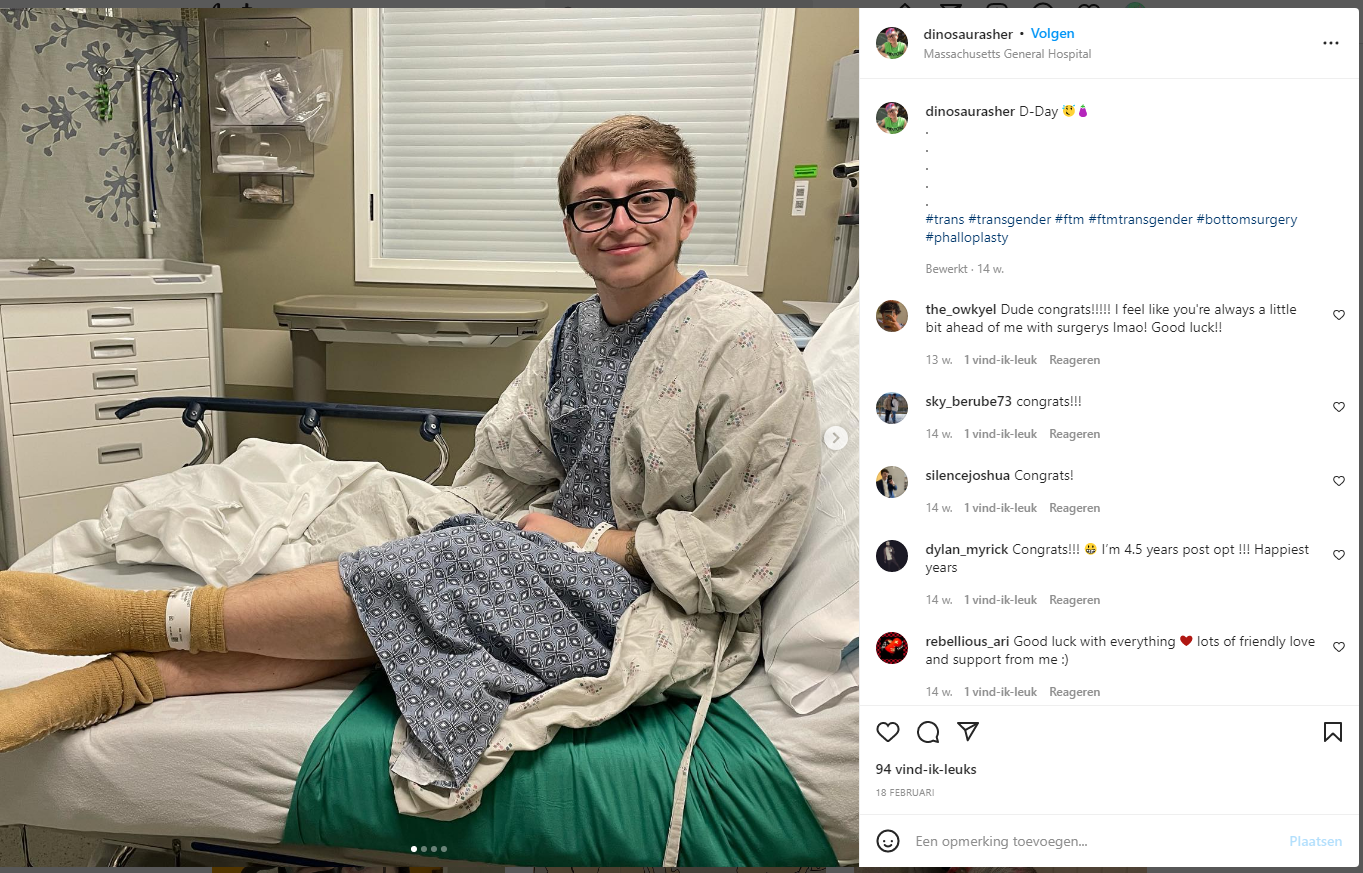This screenshot has width=1363, height=873.
Task: Like the post with heart icon
Action: tap(888, 732)
